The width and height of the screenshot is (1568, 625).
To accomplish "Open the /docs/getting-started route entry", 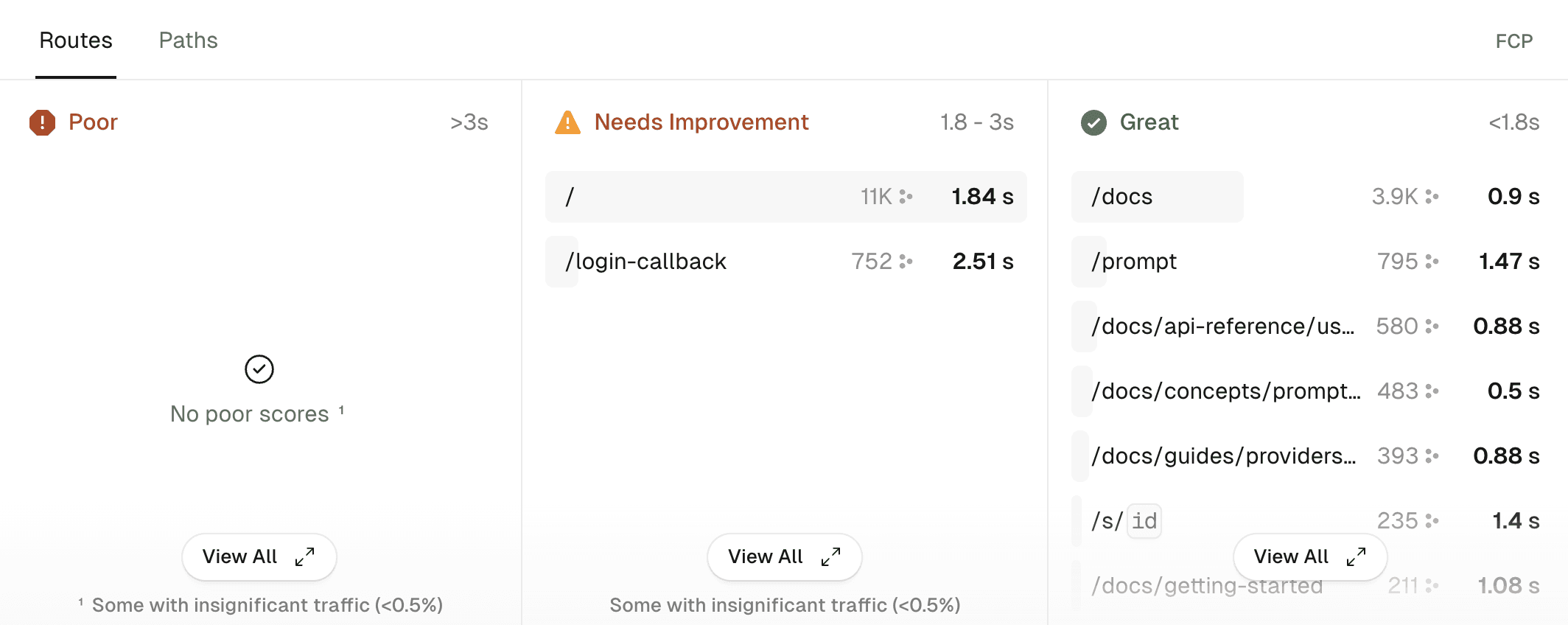I will [x=1207, y=585].
